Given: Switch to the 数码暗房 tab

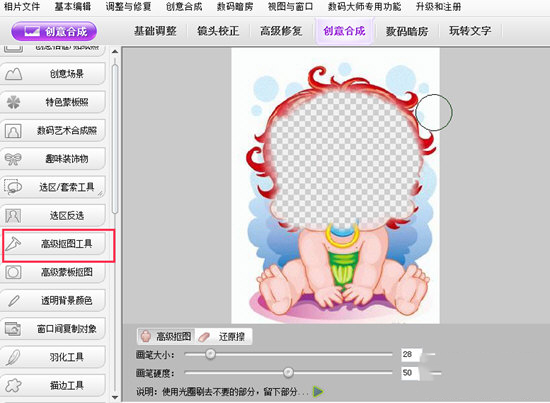Looking at the screenshot, I should point(407,31).
